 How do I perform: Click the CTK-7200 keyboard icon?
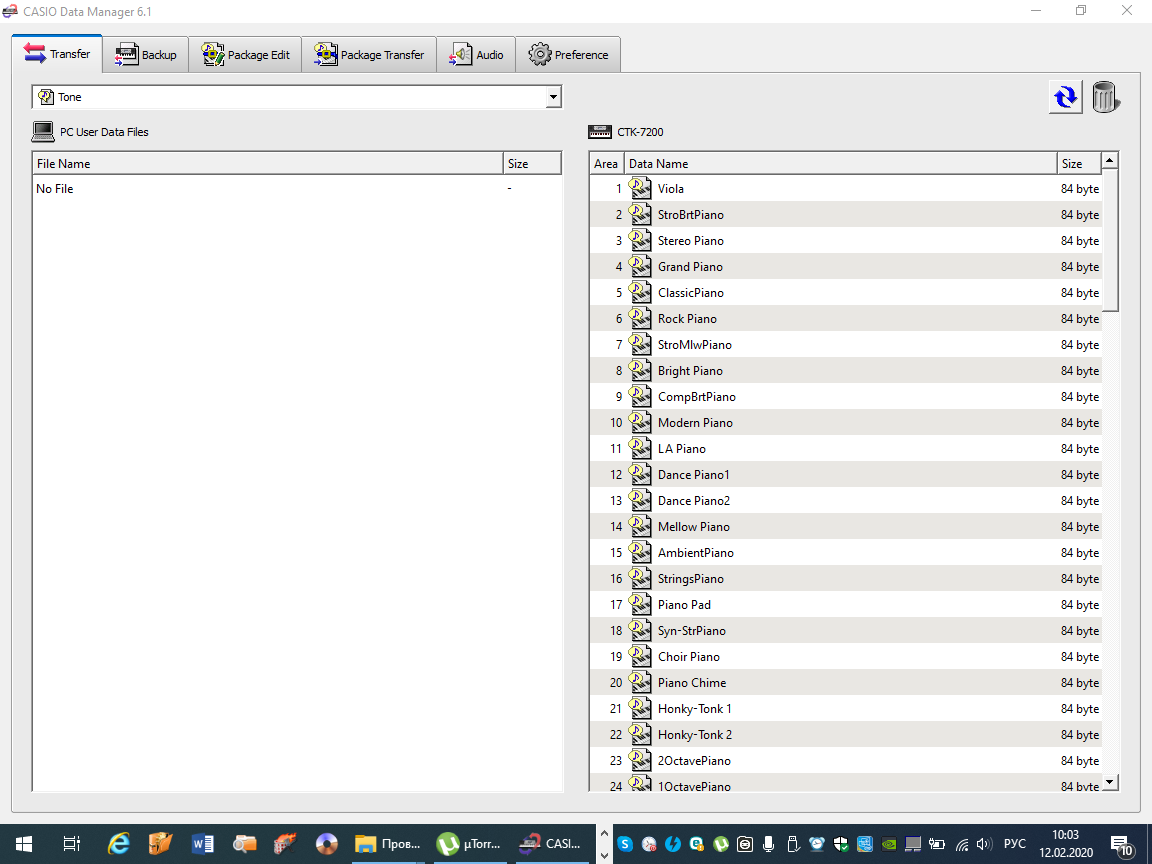(x=600, y=132)
